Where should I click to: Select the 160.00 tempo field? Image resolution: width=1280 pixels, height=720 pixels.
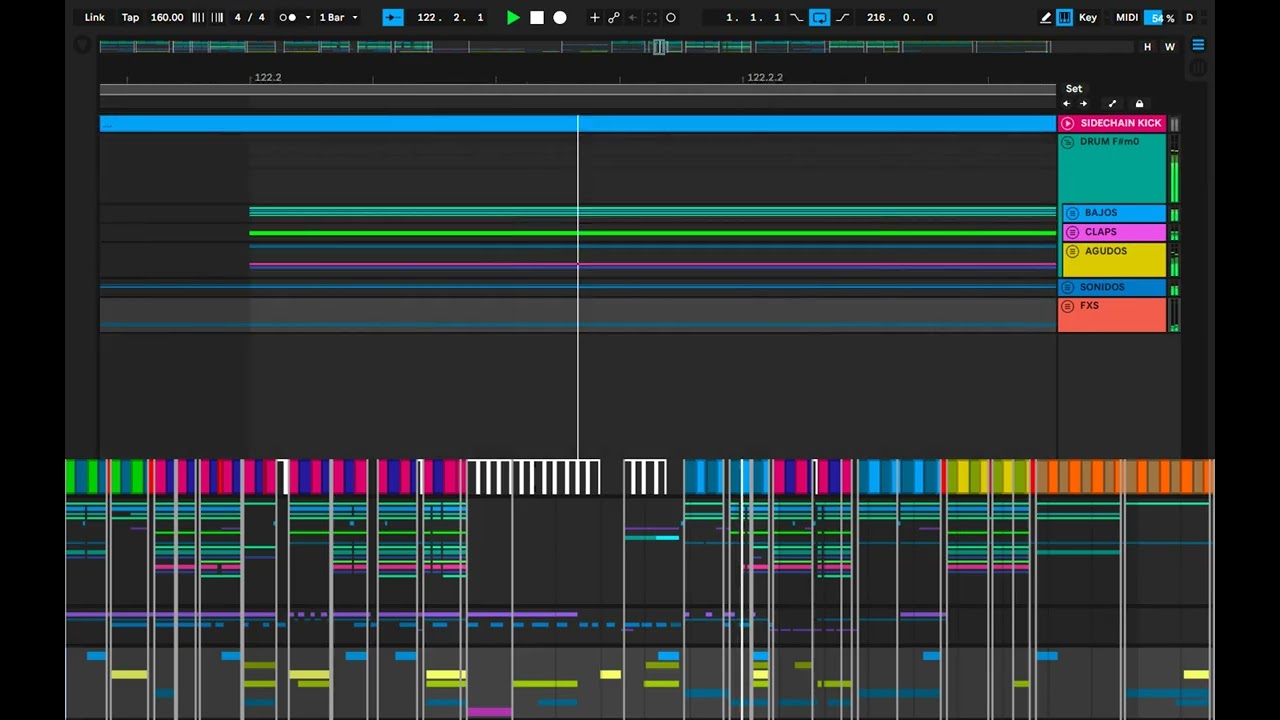[167, 17]
